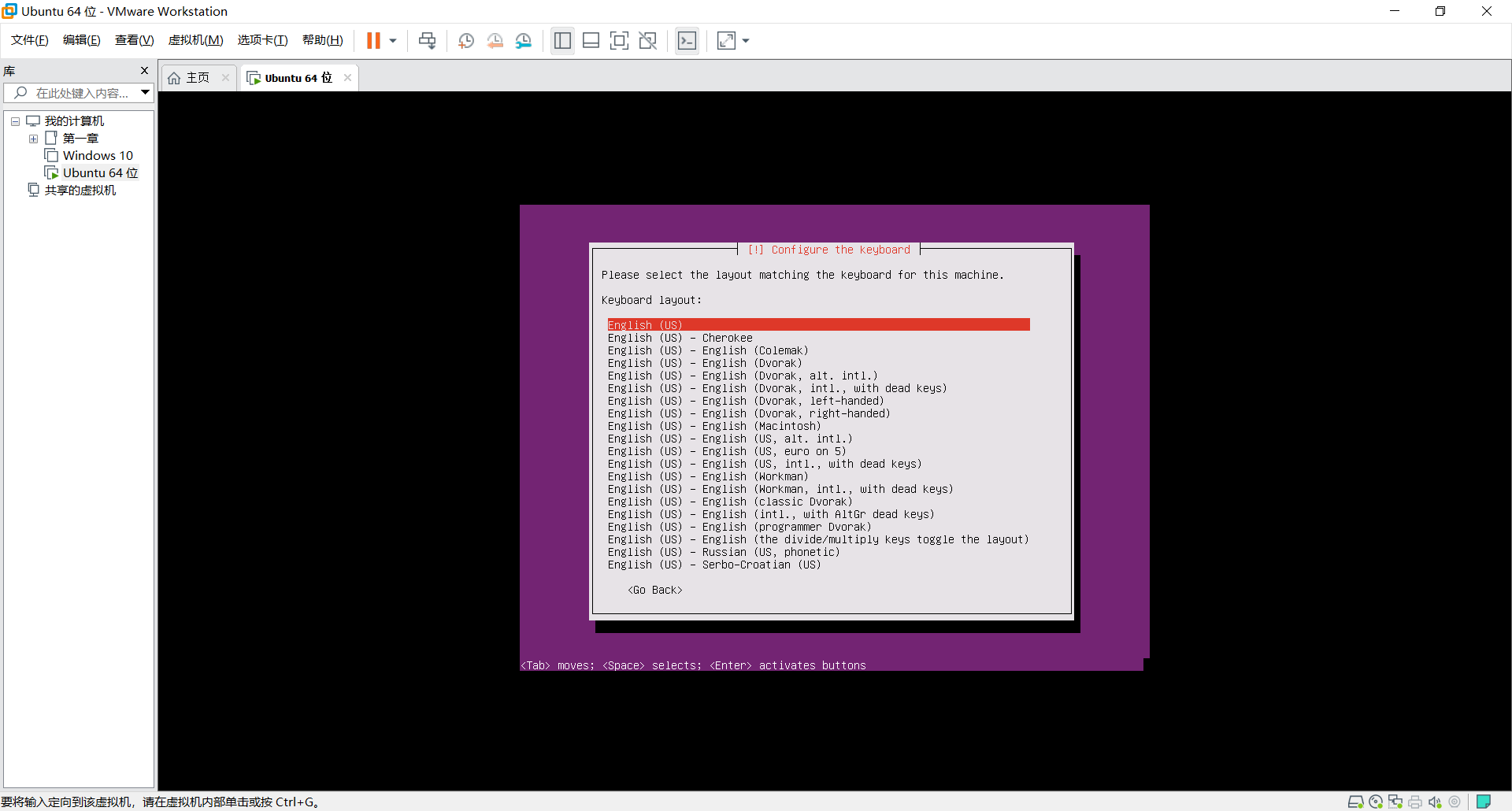This screenshot has height=811, width=1512.
Task: Open the snapshot manager wrench-clock icon
Action: coord(524,41)
